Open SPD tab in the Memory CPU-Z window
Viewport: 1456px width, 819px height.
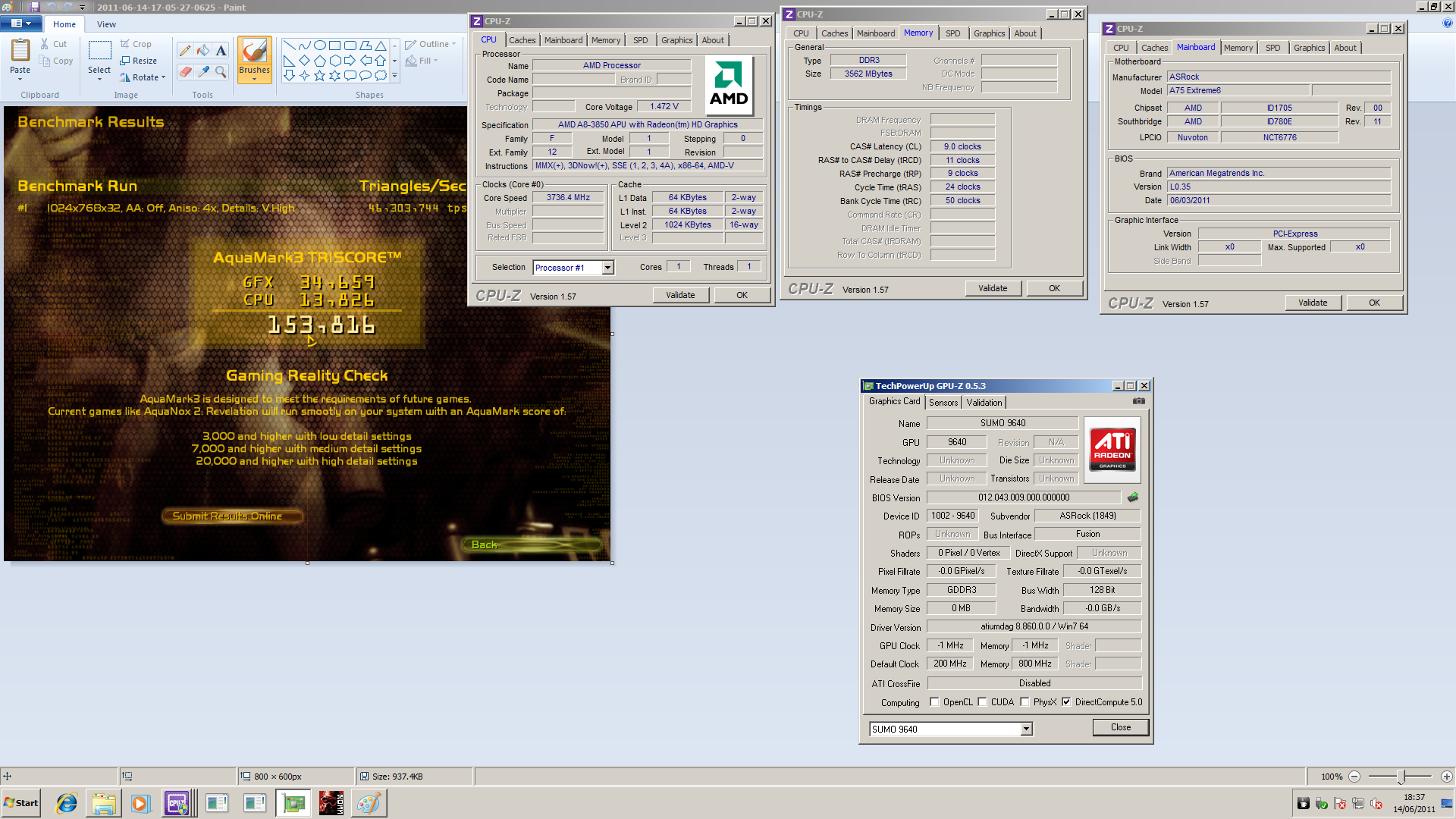point(952,33)
